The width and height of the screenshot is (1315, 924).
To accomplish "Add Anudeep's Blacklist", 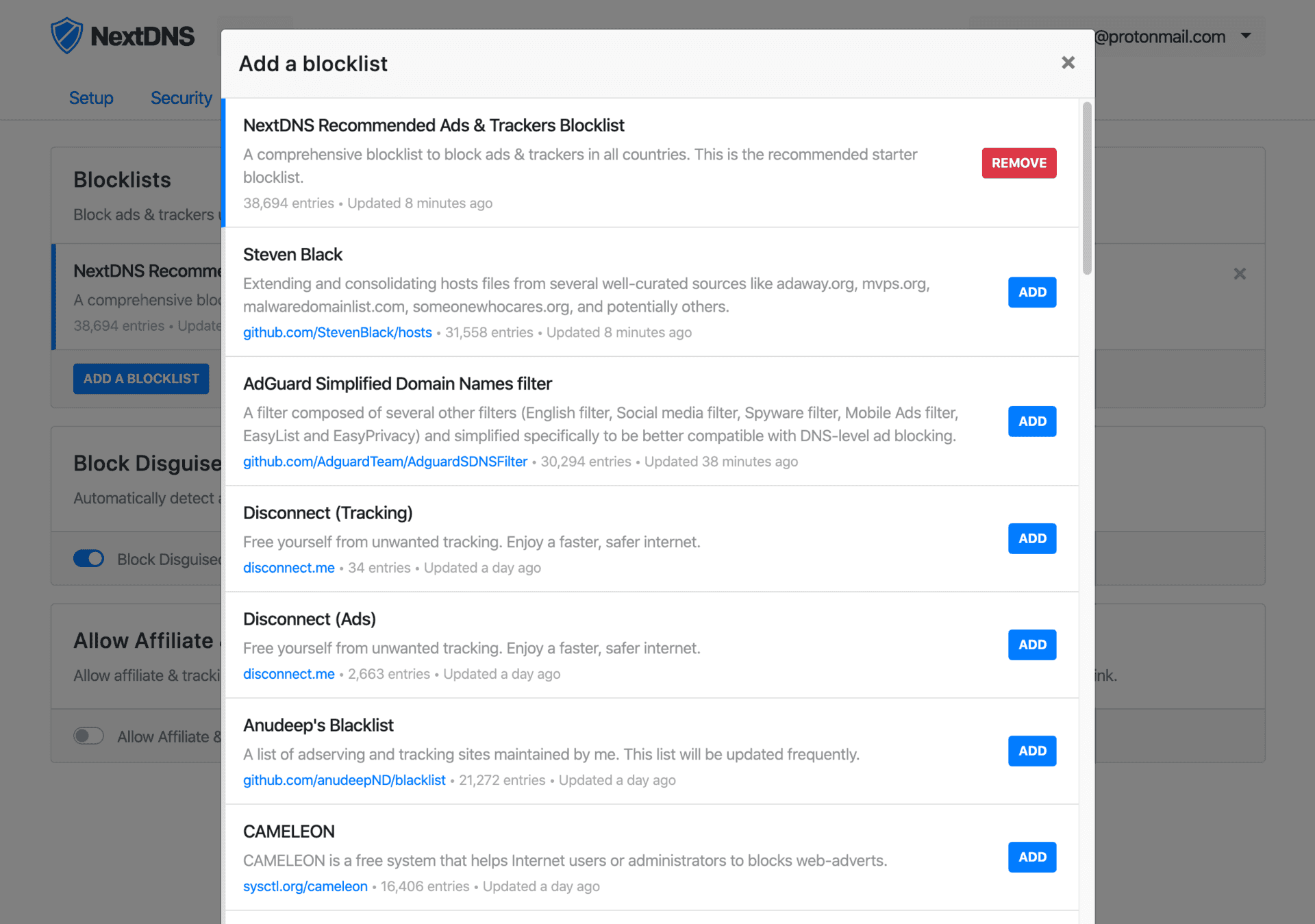I will (x=1031, y=751).
